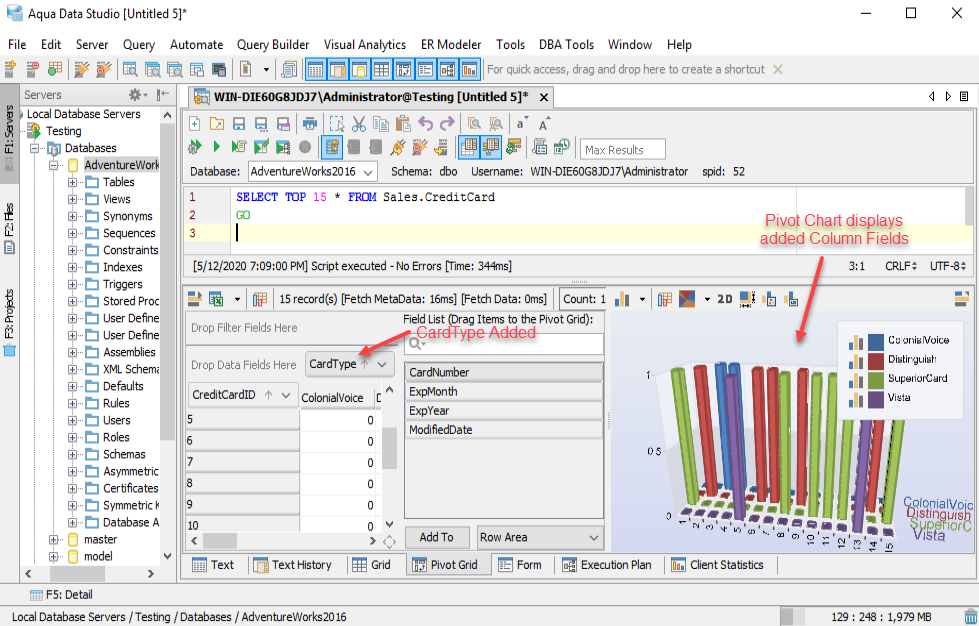The width and height of the screenshot is (979, 626).
Task: Run the script with green Execute arrow
Action: point(216,148)
